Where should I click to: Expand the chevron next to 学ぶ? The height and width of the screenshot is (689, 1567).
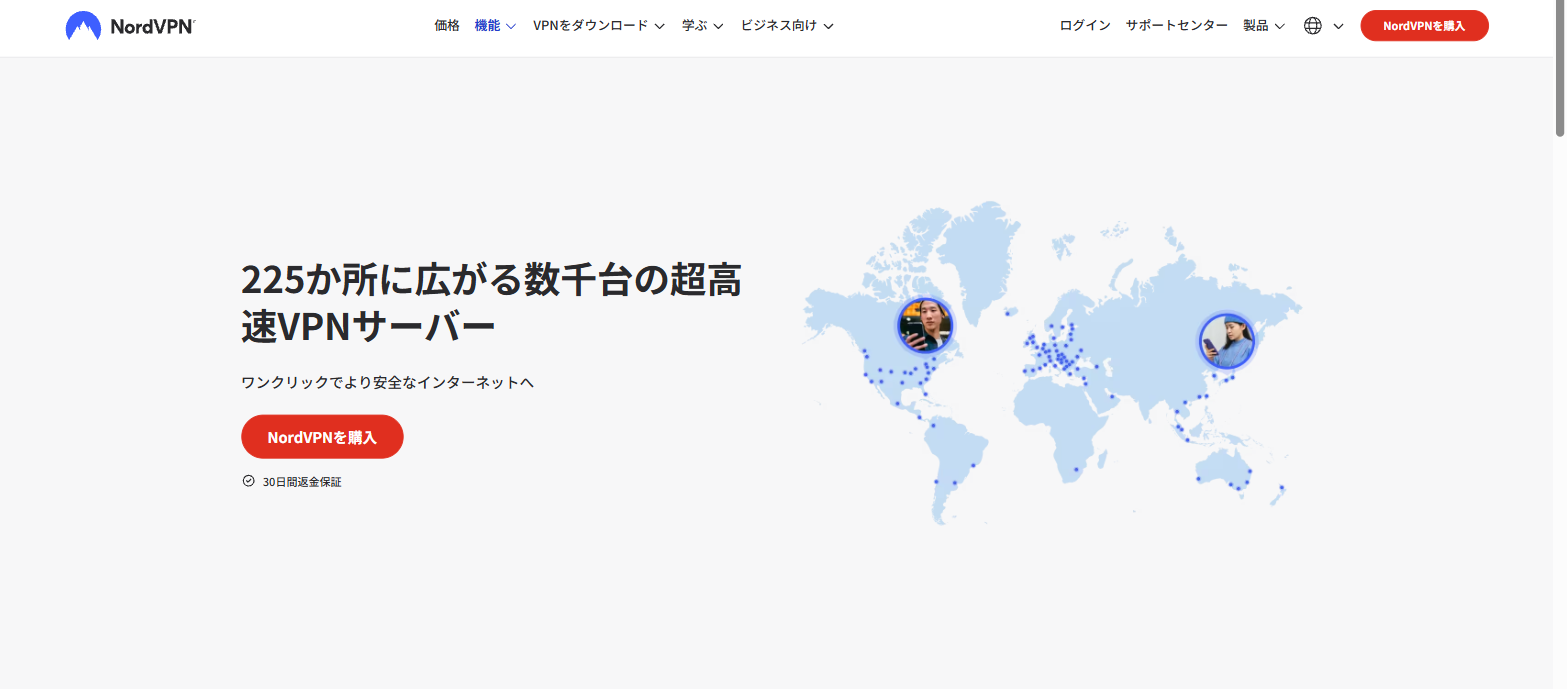coord(718,27)
